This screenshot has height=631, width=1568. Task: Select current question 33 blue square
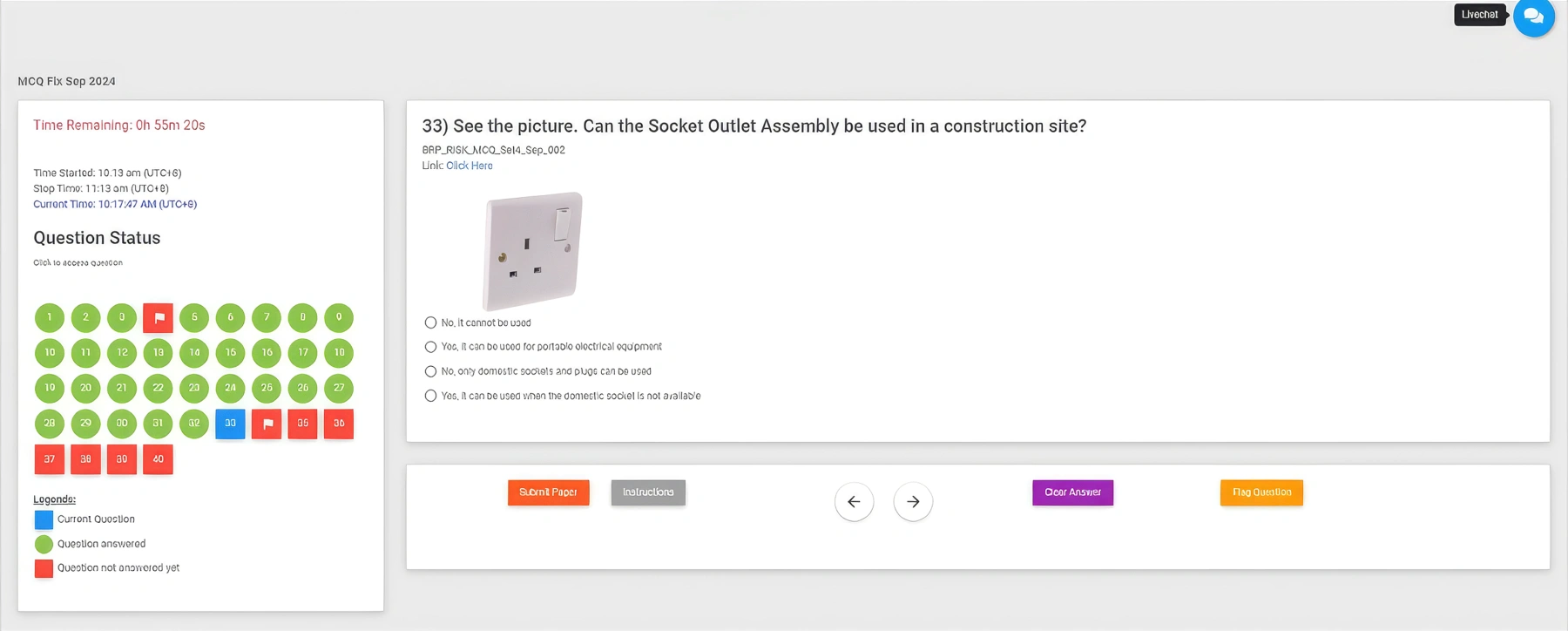pos(230,424)
